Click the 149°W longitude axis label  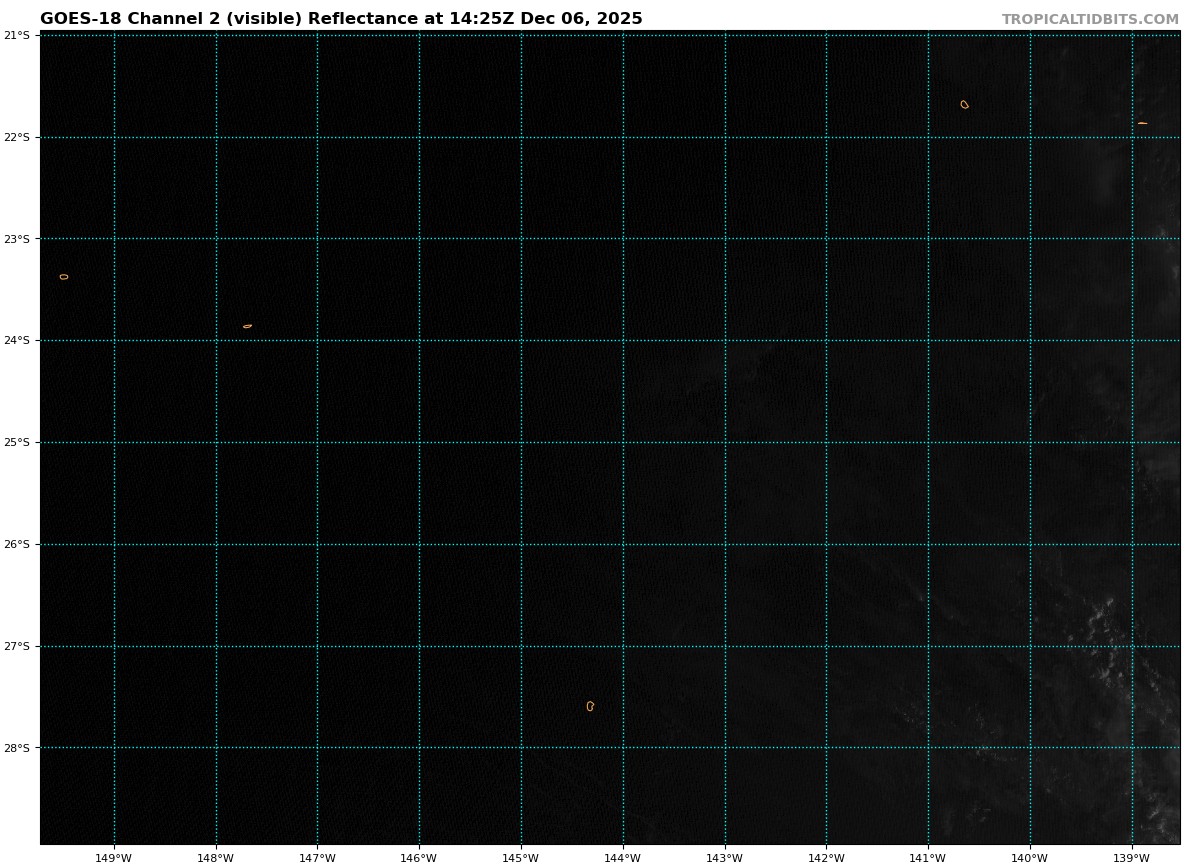click(113, 858)
